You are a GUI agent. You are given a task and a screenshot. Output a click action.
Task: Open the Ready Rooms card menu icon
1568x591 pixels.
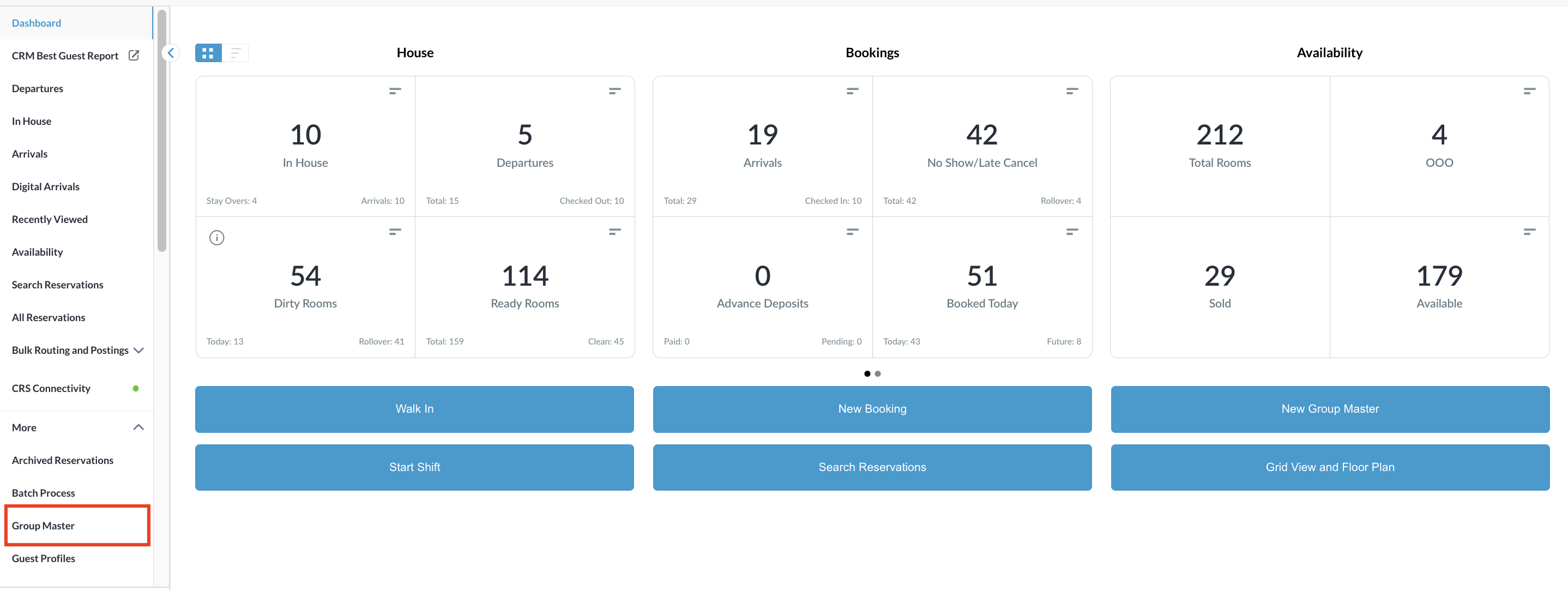click(x=615, y=232)
